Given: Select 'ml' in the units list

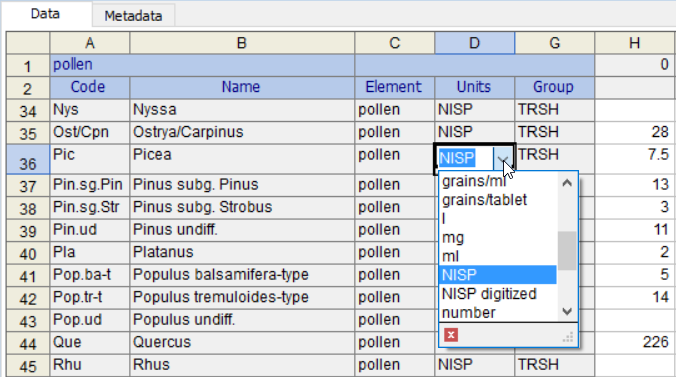Looking at the screenshot, I should tap(498, 256).
